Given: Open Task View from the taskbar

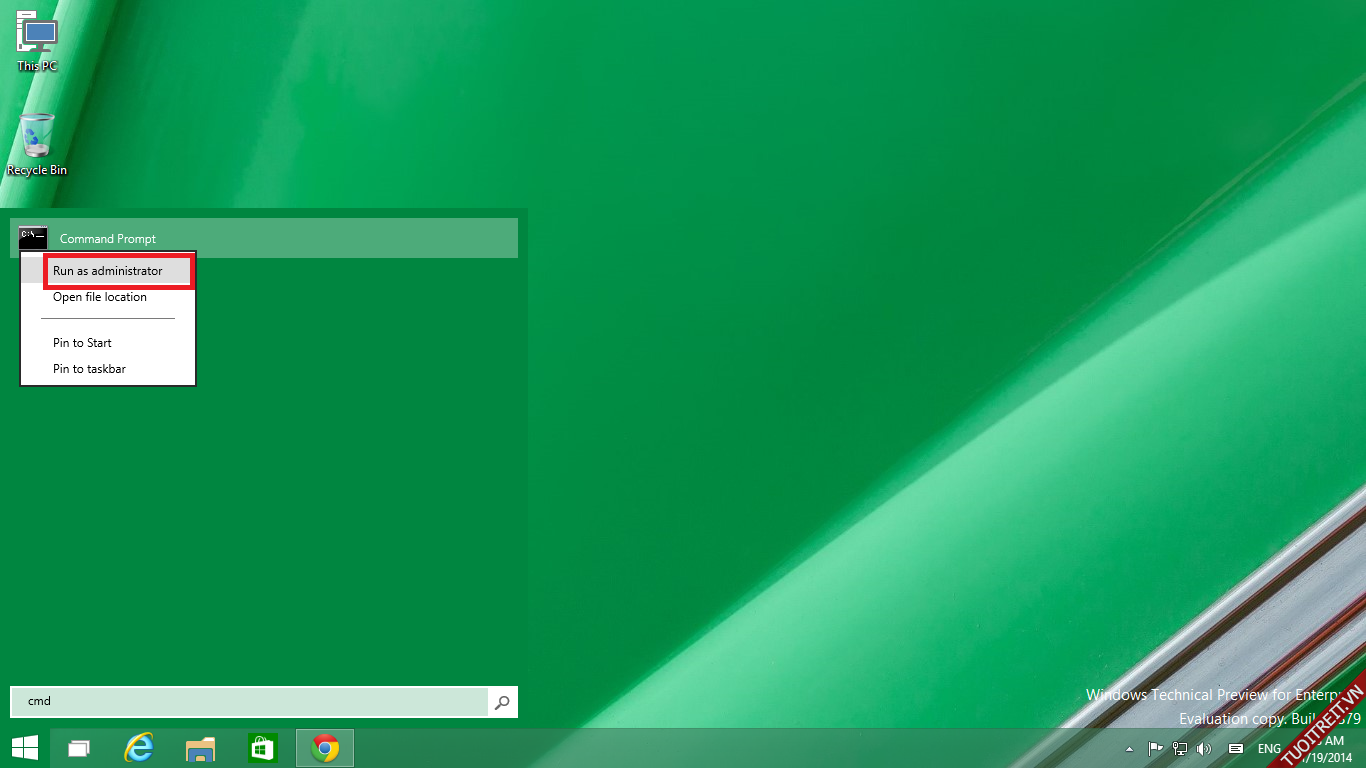Looking at the screenshot, I should tap(79, 748).
